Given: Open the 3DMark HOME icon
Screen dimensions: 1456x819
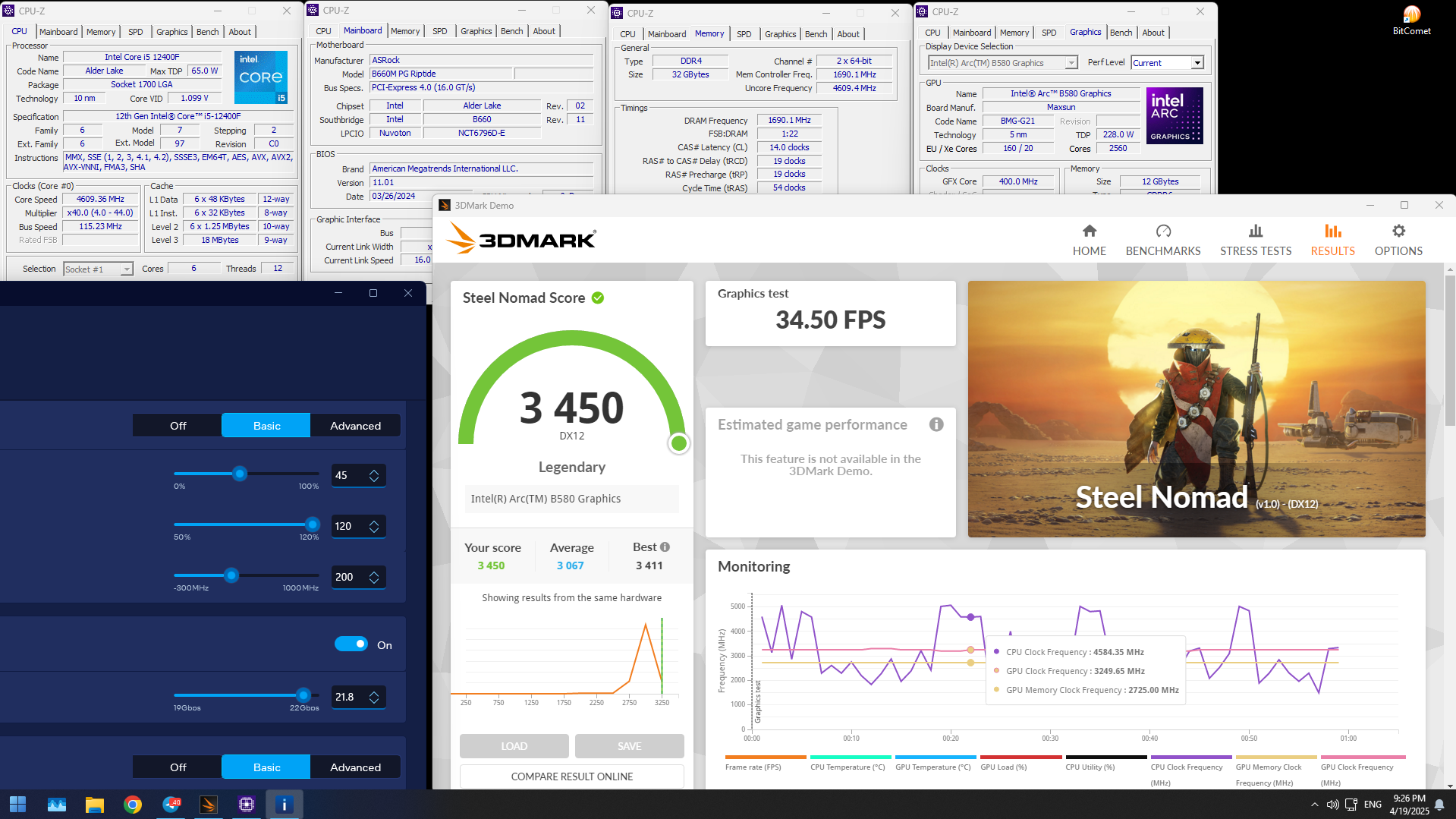Looking at the screenshot, I should [1089, 231].
